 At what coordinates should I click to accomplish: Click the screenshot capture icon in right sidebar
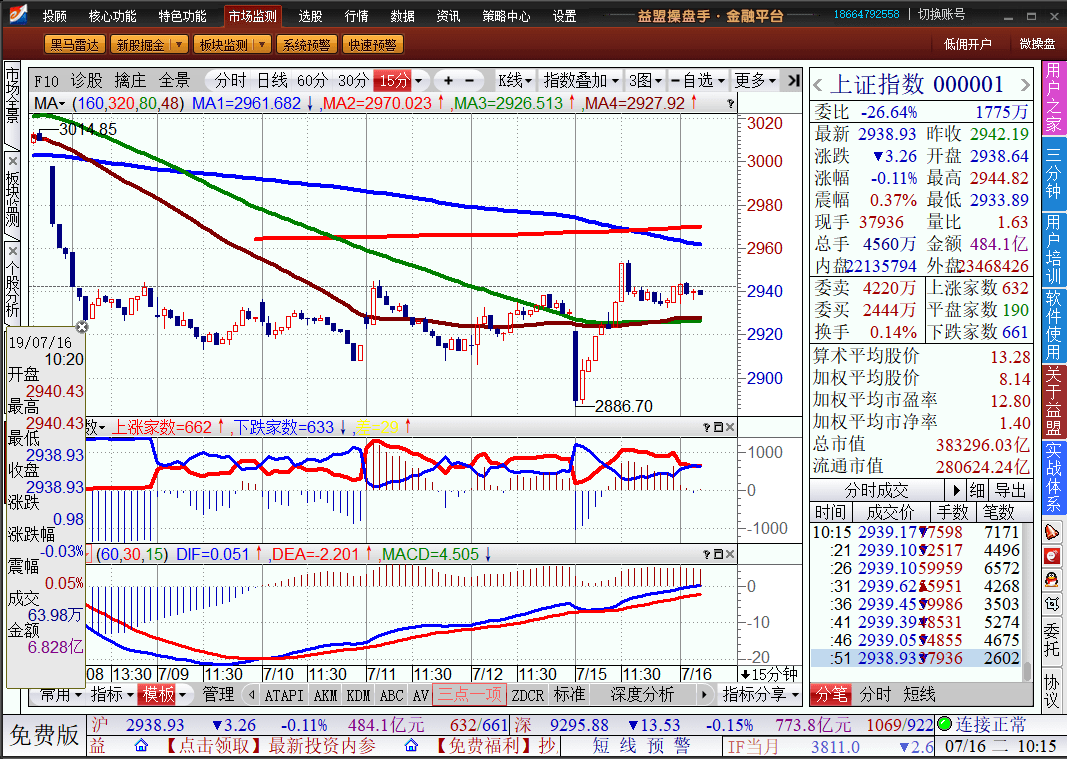1052,603
